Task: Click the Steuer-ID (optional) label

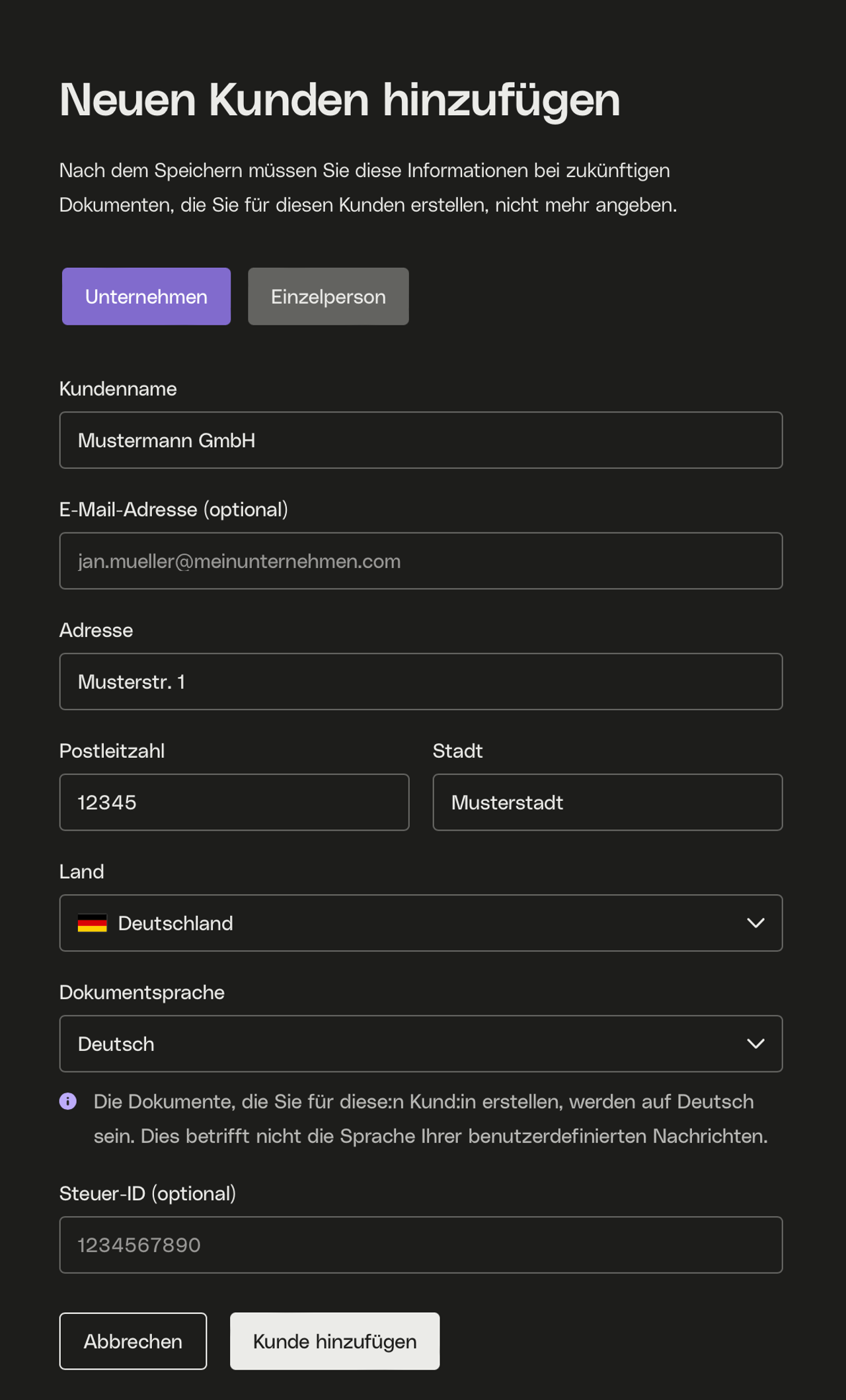Action: (148, 1194)
